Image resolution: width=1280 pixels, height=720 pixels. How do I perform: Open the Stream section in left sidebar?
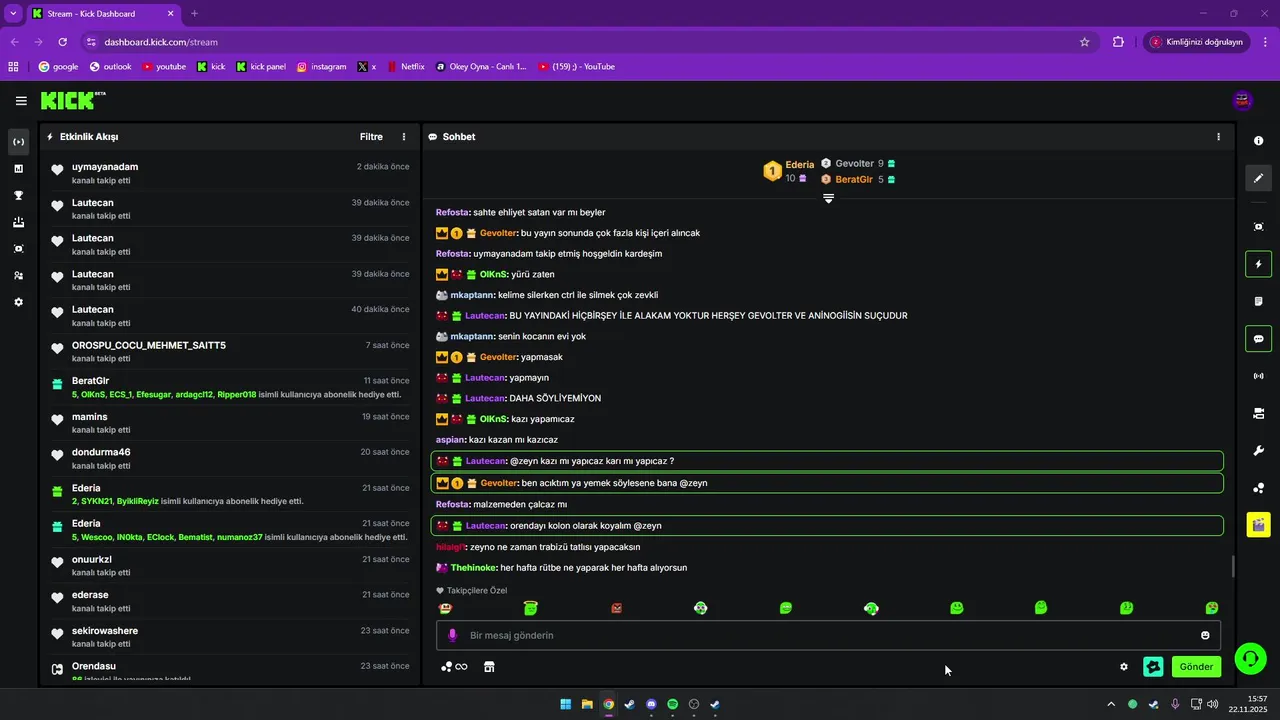[18, 142]
